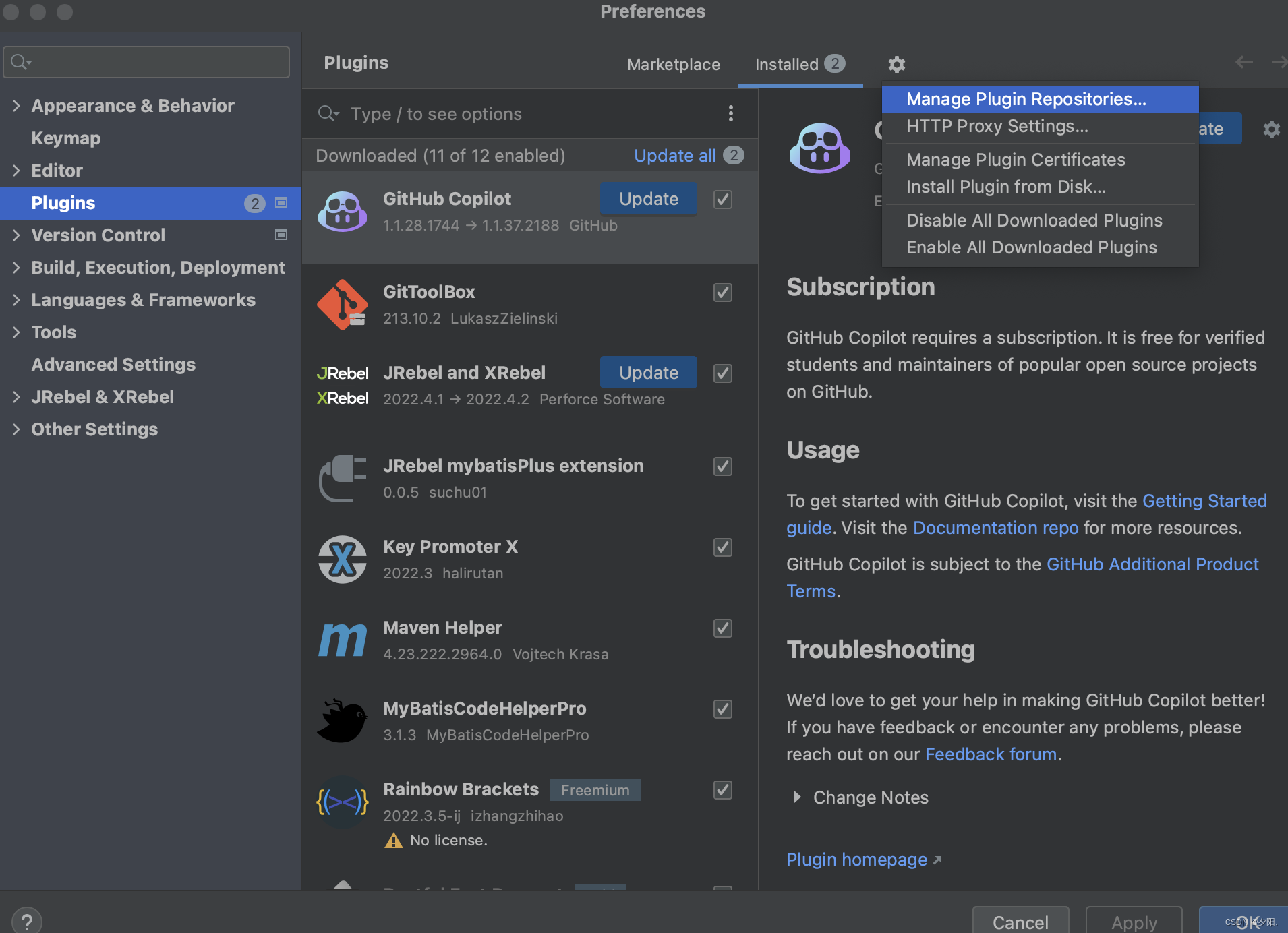Toggle the GitToolBox enabled checkbox
1288x933 pixels.
coord(723,292)
